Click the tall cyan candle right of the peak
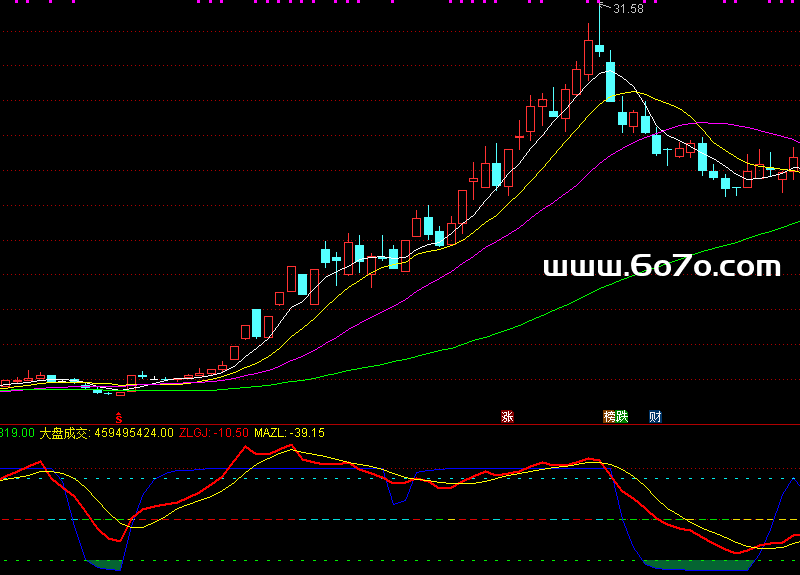 point(610,80)
